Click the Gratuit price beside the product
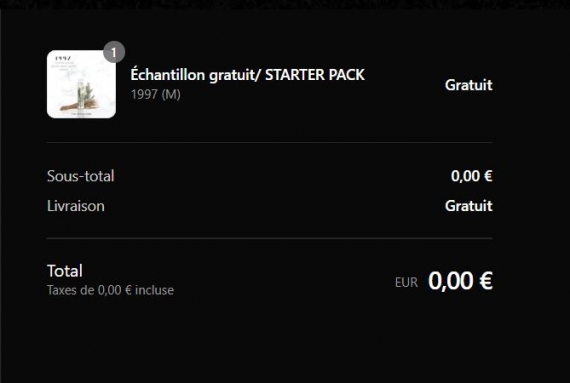The width and height of the screenshot is (570, 383). tap(469, 85)
